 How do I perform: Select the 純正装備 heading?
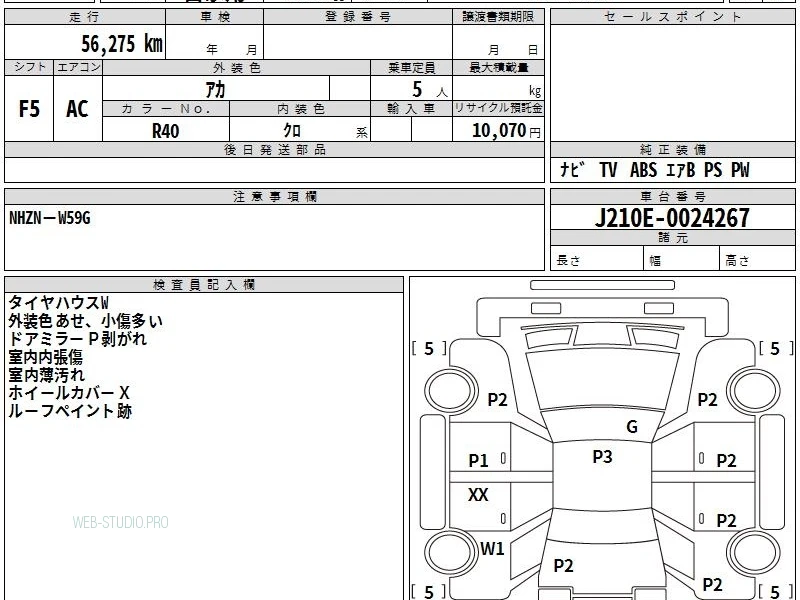tap(672, 149)
